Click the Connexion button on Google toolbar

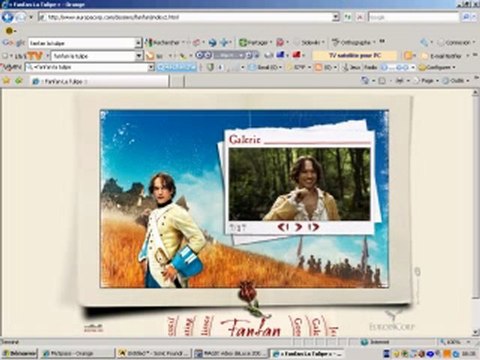454,43
